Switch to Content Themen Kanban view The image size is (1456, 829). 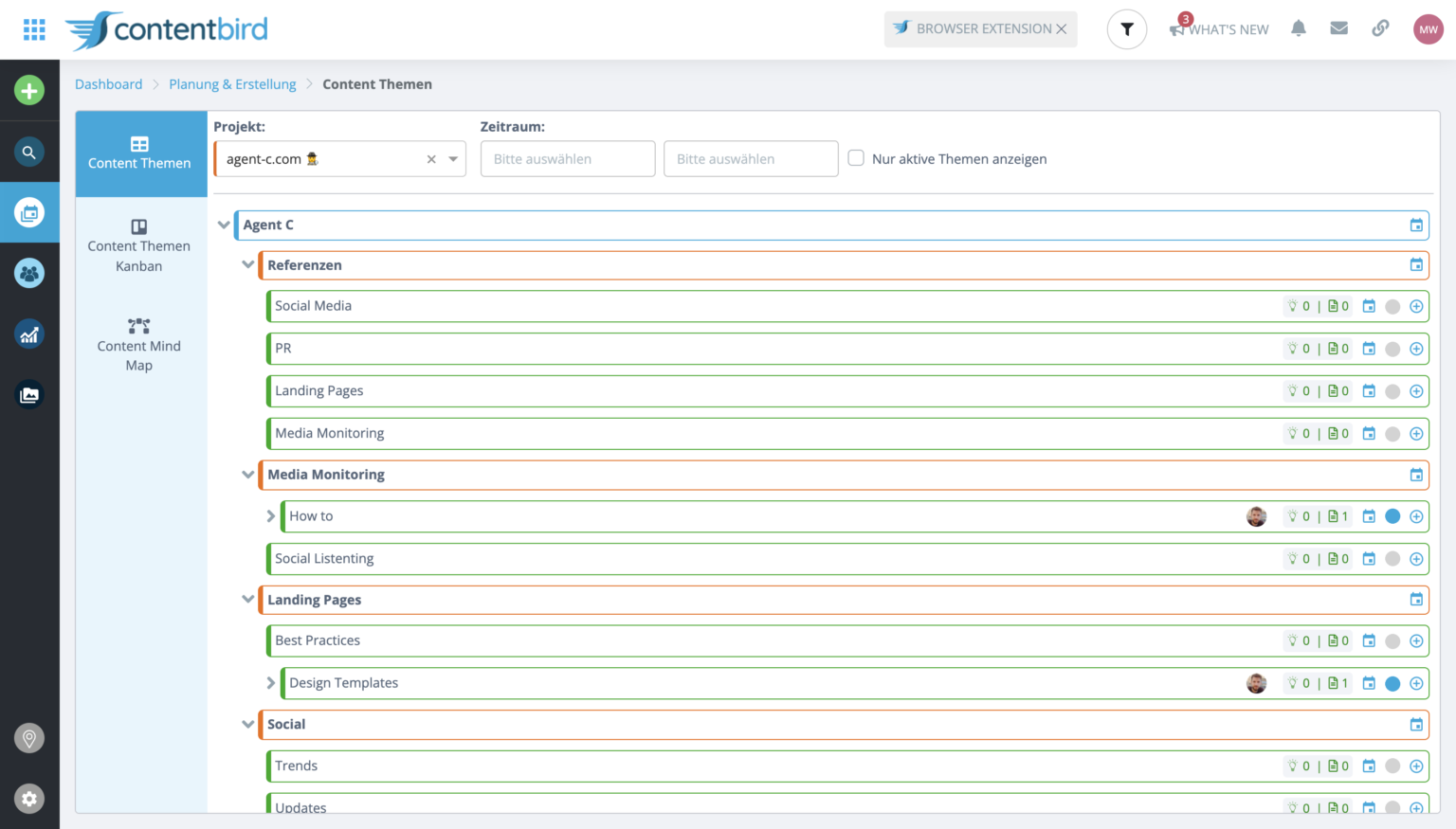point(139,246)
